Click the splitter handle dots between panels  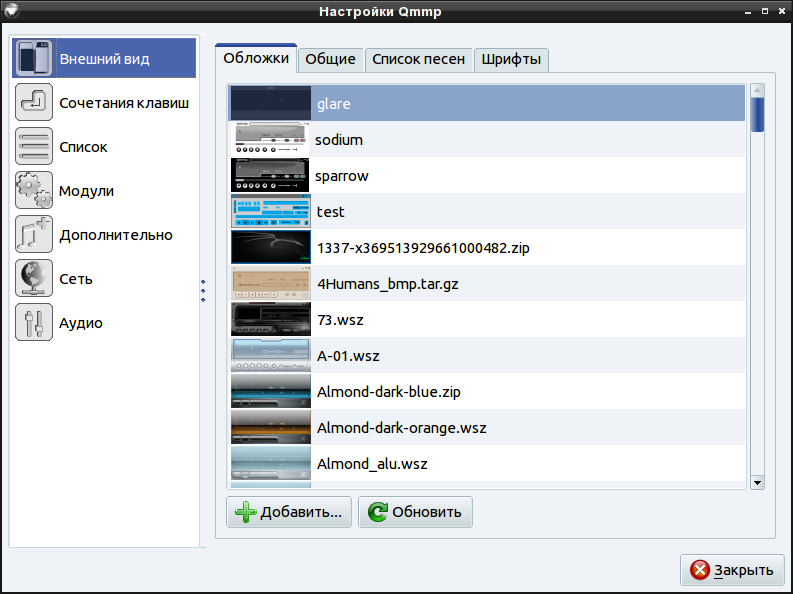(x=203, y=291)
